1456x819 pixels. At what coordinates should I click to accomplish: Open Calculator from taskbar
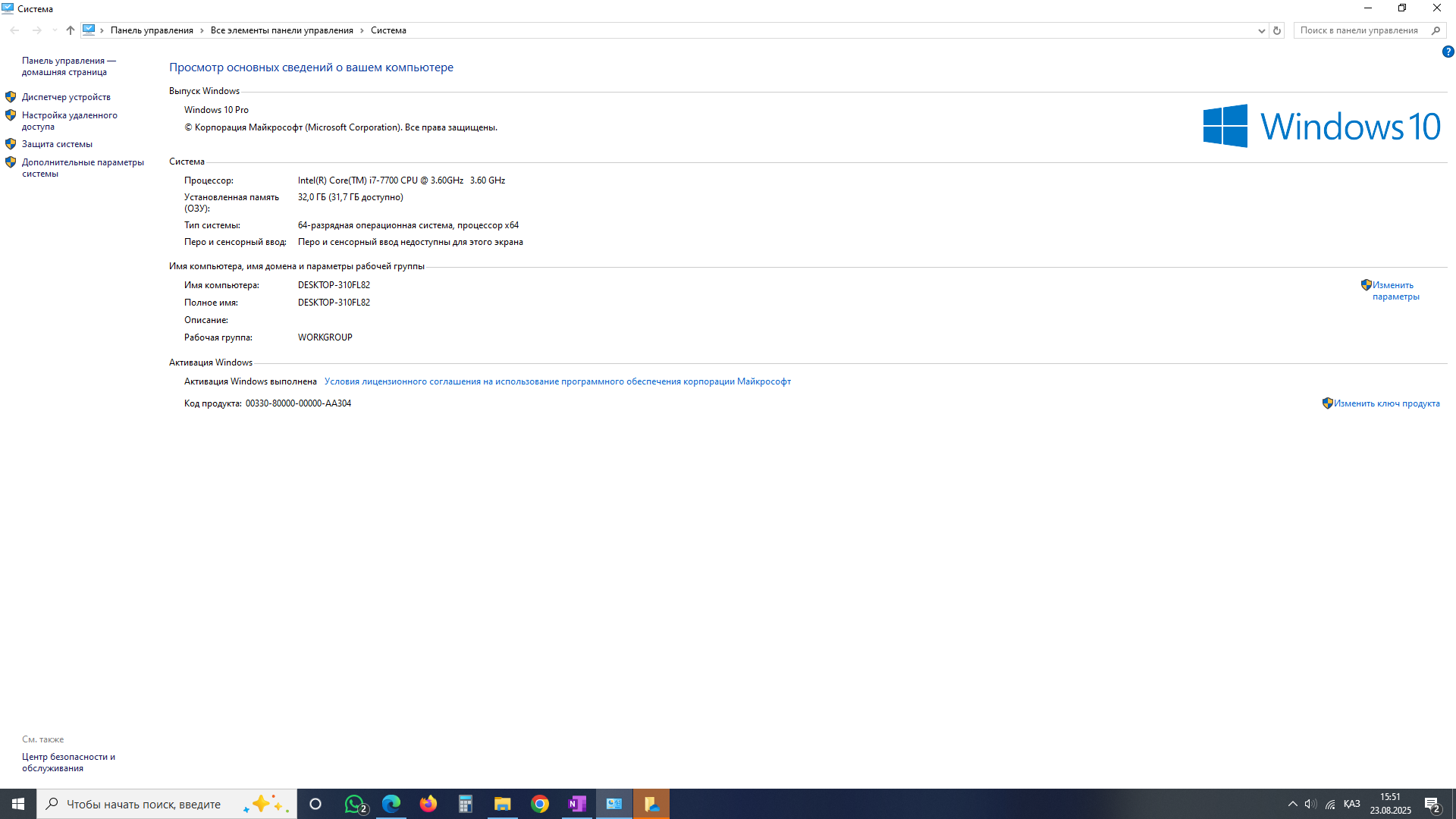point(466,804)
